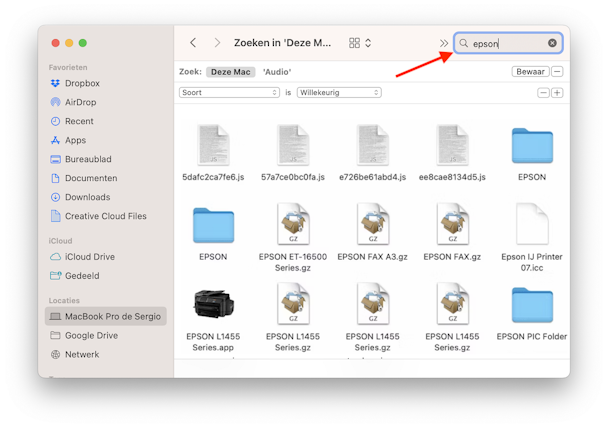Switch view using the grid icon

[354, 43]
